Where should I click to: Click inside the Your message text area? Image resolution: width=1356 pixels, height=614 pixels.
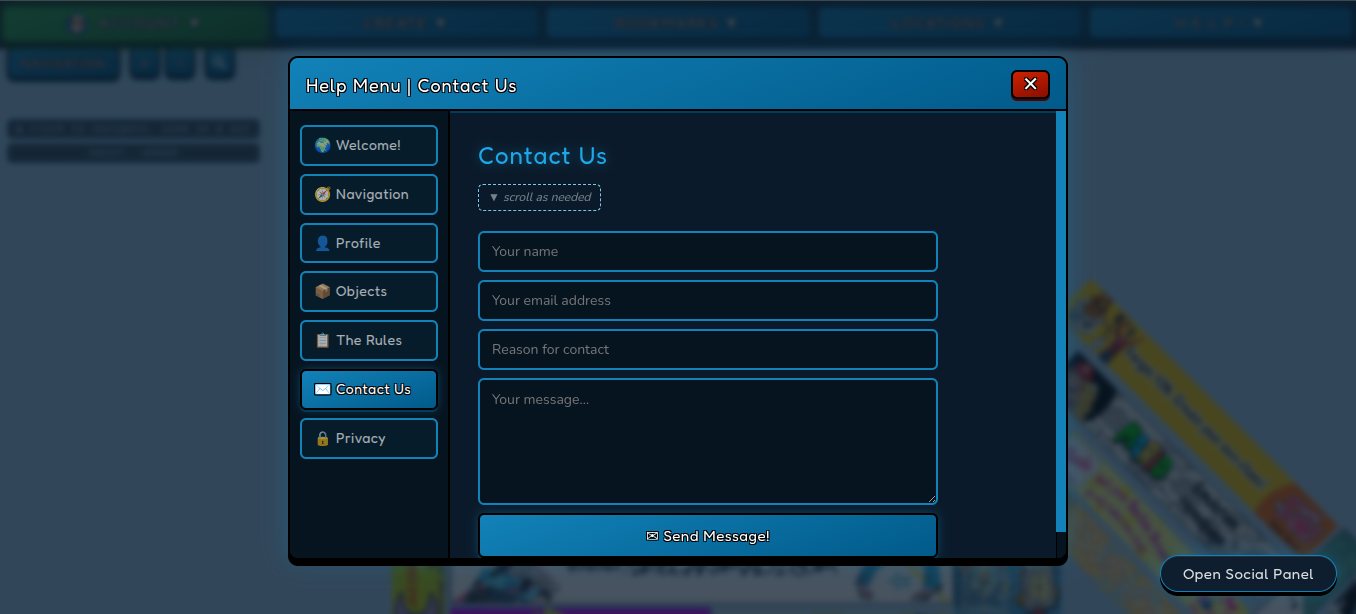708,442
